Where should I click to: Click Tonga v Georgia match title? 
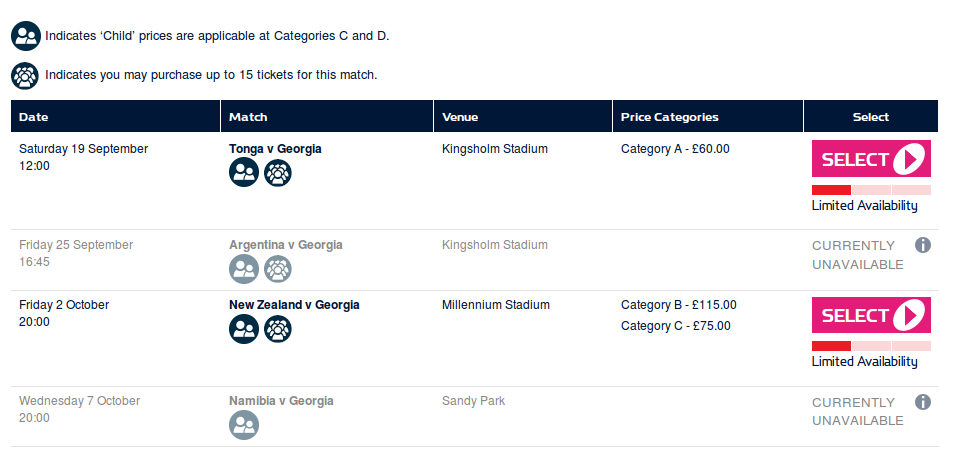point(275,149)
